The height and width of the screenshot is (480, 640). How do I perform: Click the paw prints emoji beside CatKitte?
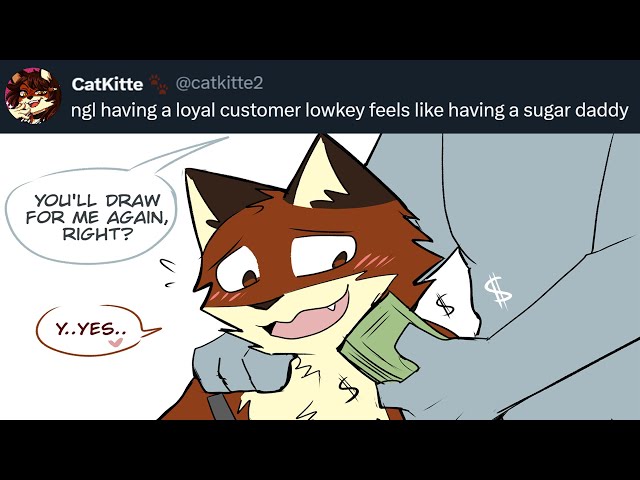(158, 84)
